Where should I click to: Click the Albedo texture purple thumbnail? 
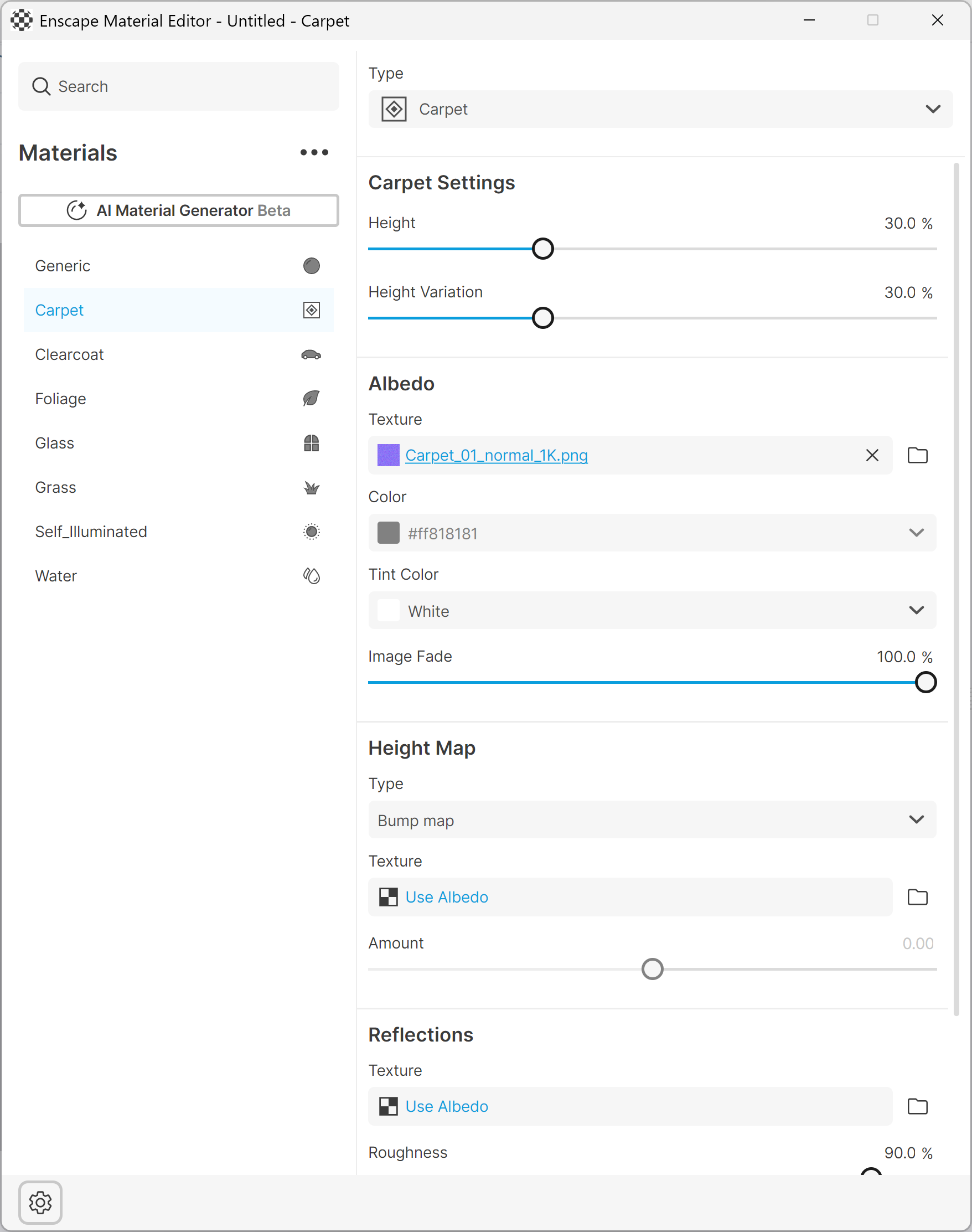[388, 456]
